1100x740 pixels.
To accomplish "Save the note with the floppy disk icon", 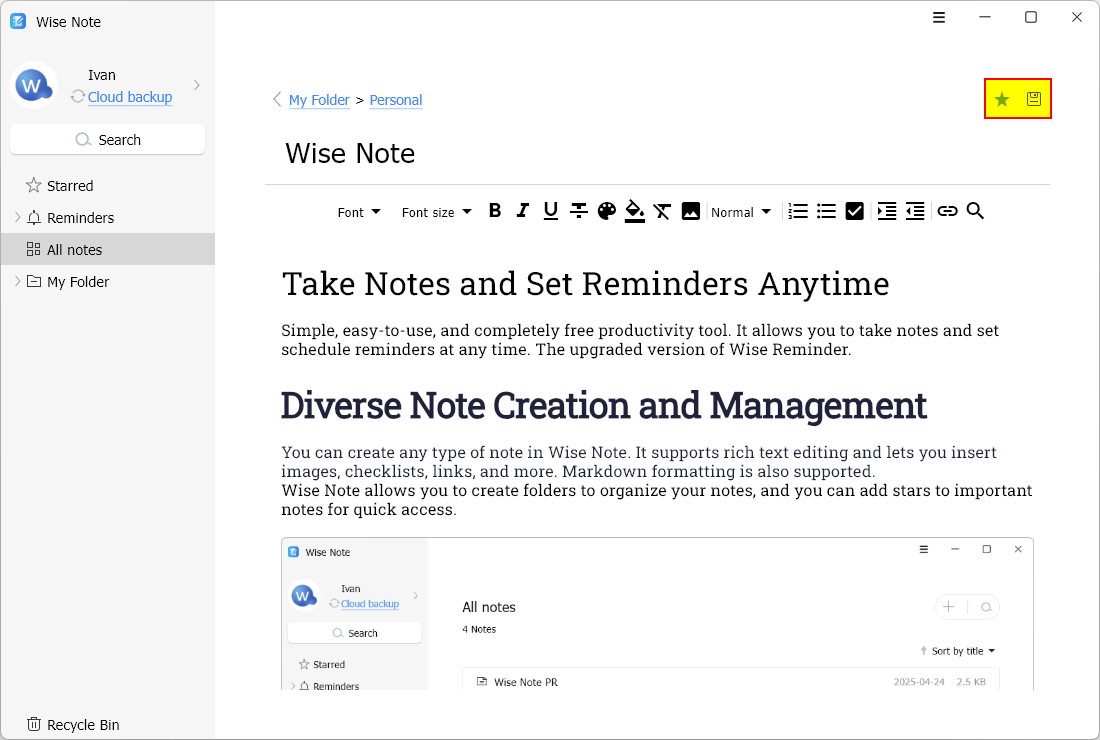I will (1033, 99).
